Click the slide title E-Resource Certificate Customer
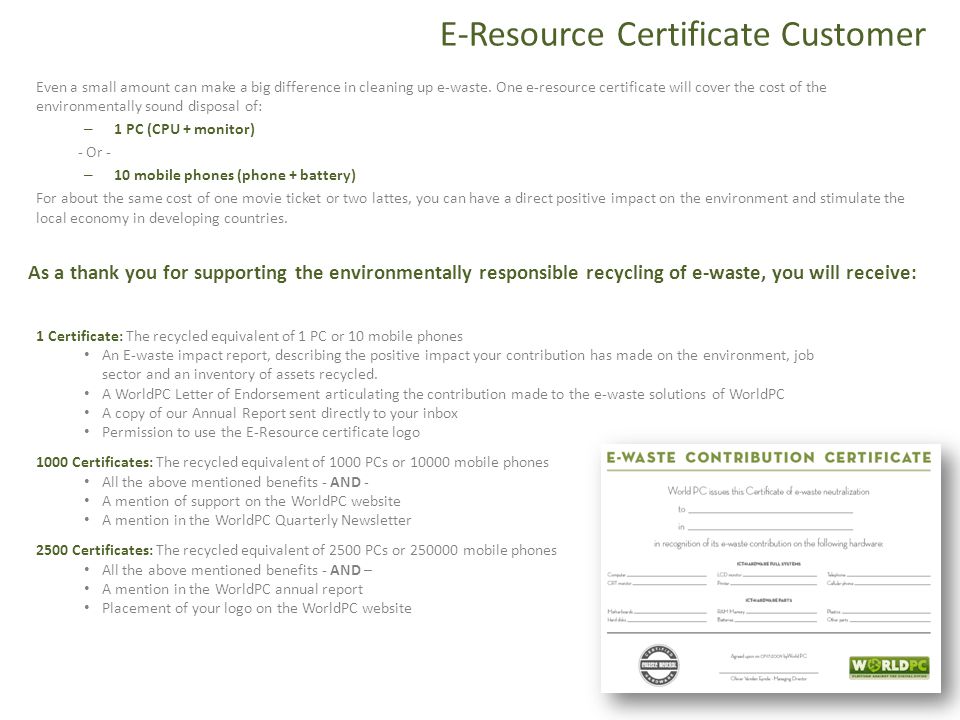 (683, 34)
